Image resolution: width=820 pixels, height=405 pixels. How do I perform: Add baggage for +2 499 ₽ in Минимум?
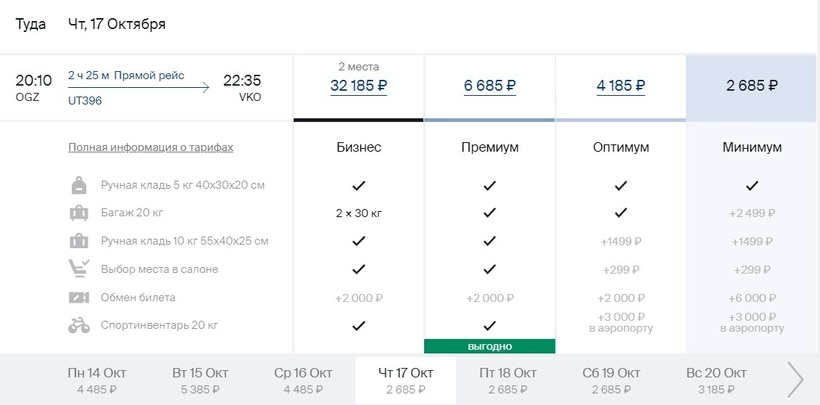(x=752, y=213)
